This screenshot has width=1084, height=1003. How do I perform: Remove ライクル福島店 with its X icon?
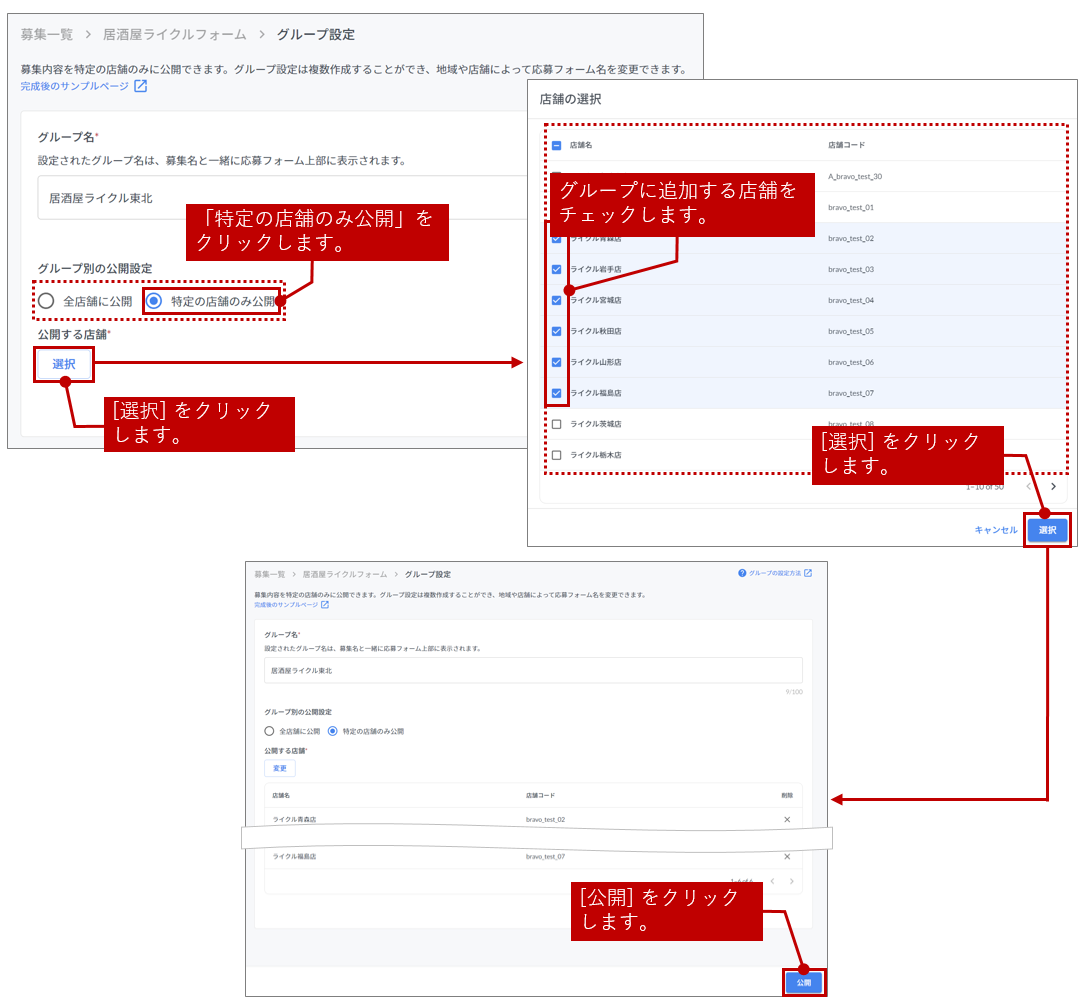[787, 857]
